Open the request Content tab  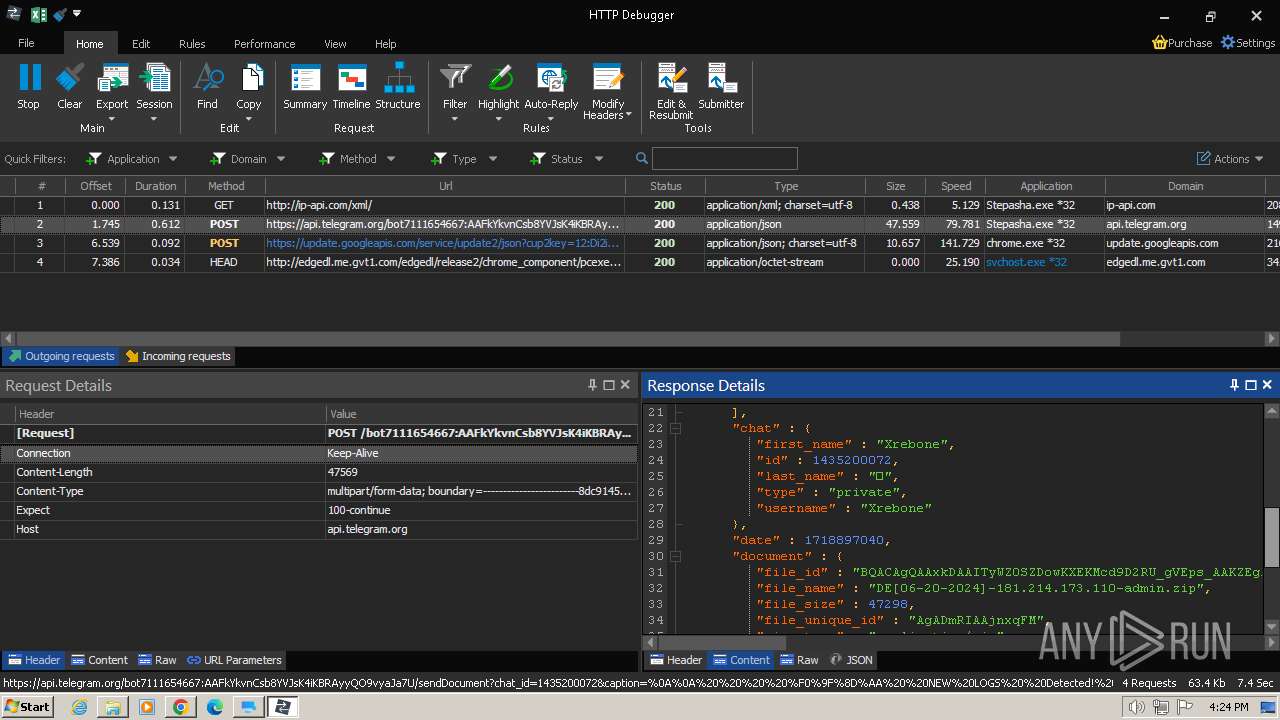99,660
